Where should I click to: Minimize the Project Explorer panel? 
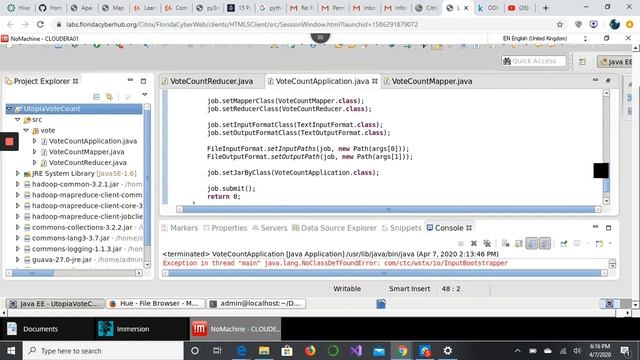click(130, 80)
